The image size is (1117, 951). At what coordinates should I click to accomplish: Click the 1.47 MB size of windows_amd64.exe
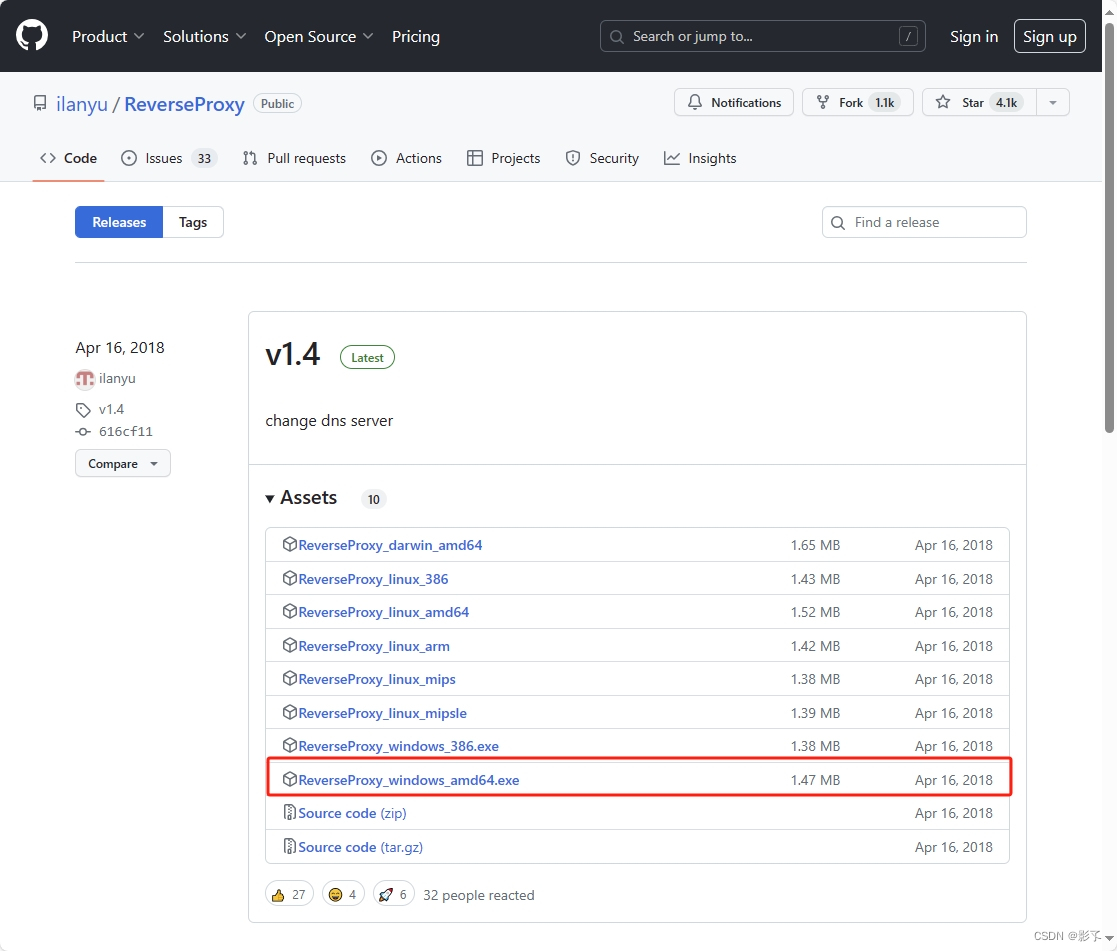point(815,780)
